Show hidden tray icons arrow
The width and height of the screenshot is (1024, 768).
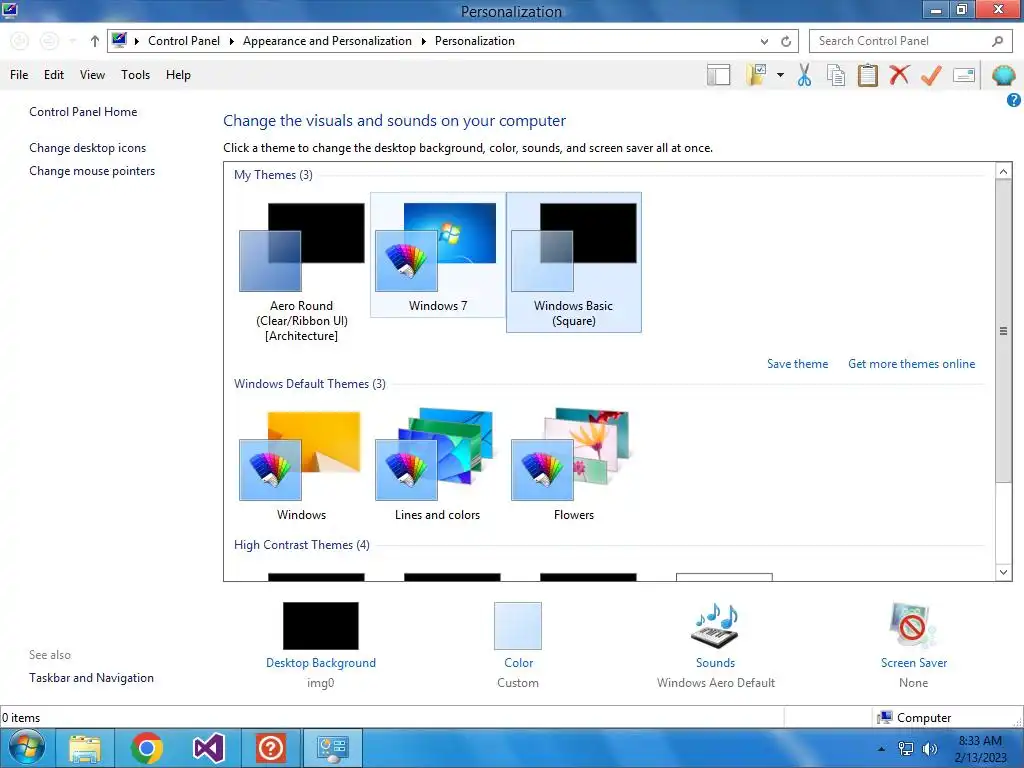point(882,749)
